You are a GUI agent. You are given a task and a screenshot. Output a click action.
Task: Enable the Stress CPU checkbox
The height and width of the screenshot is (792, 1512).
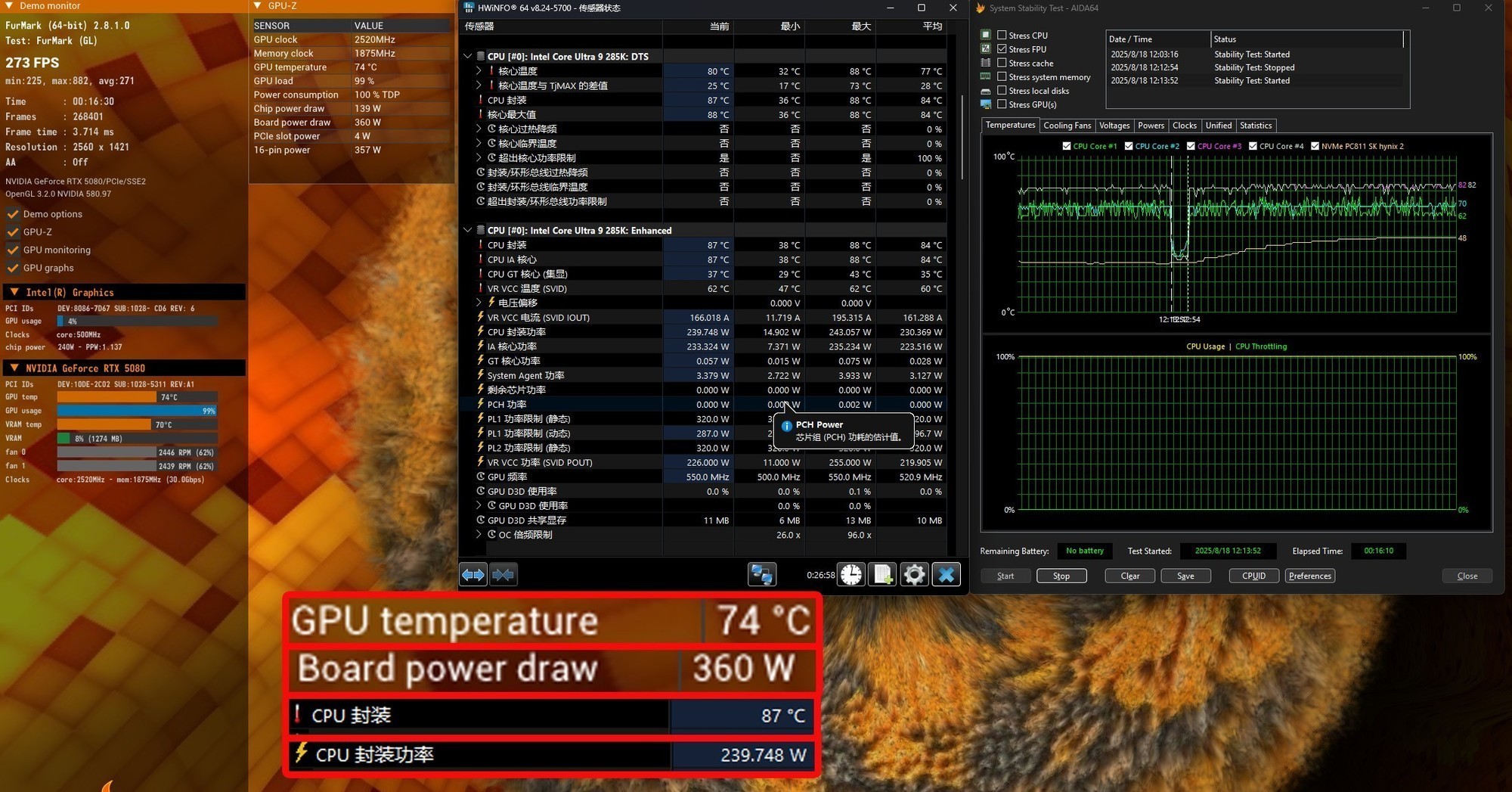pos(1002,35)
